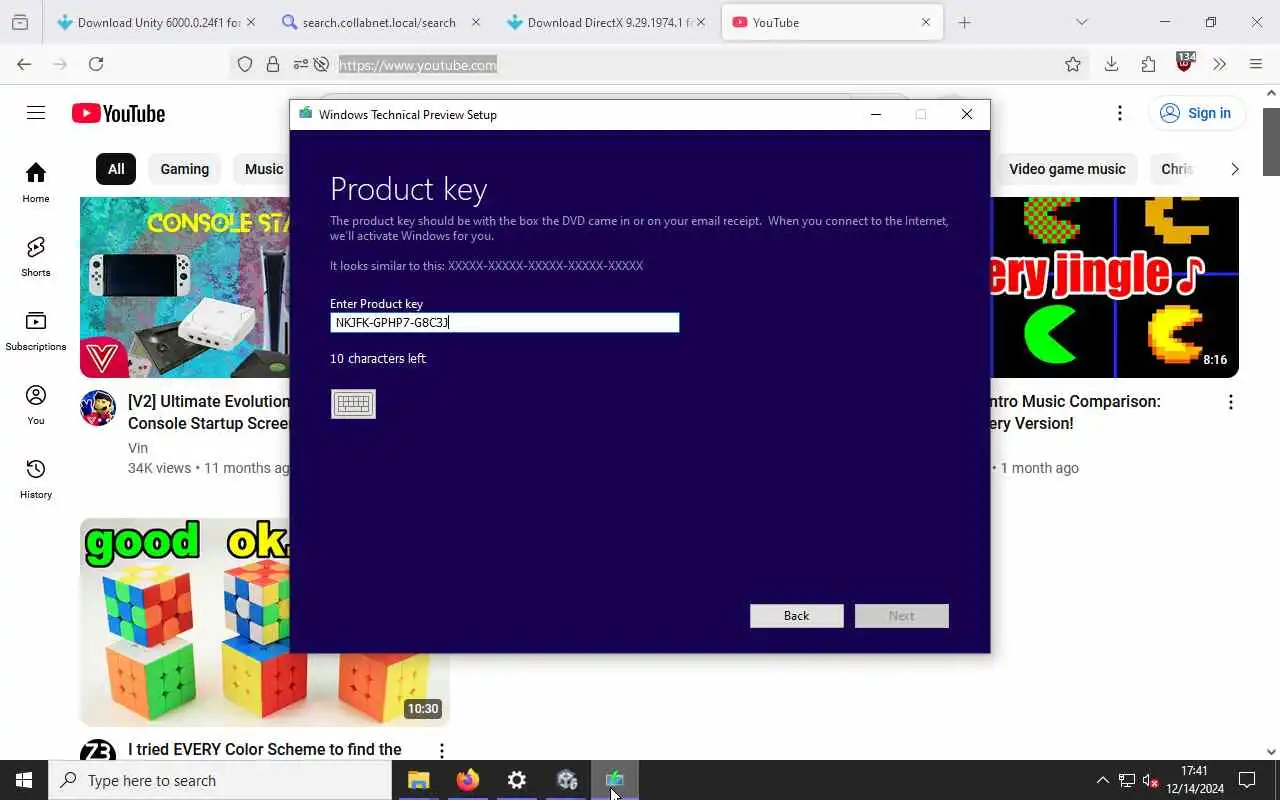Open 'I tried EVERY Color Scheme' title
1280x800 pixels.
pyautogui.click(x=265, y=750)
